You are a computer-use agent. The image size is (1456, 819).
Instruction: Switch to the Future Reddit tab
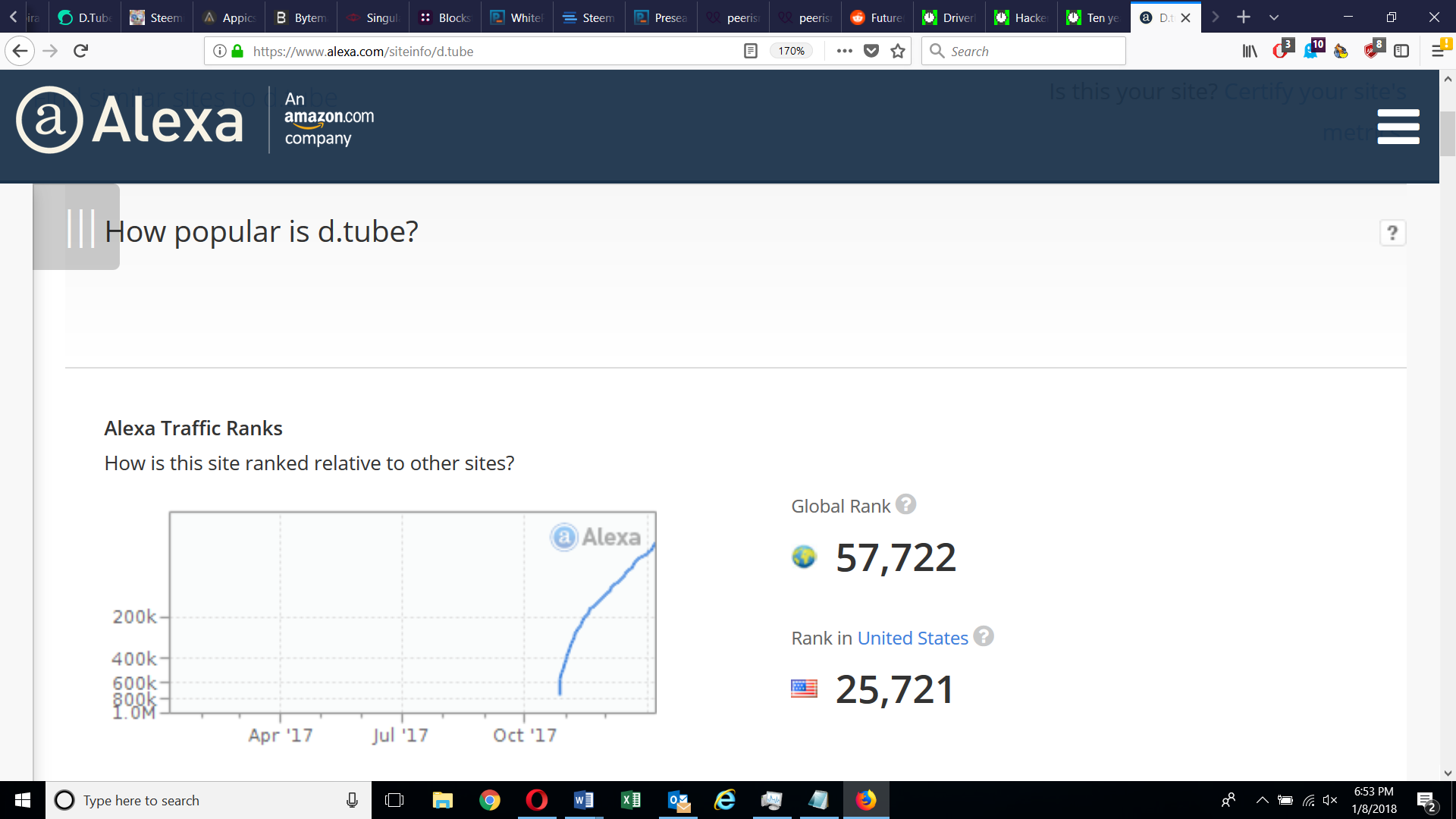[x=877, y=17]
